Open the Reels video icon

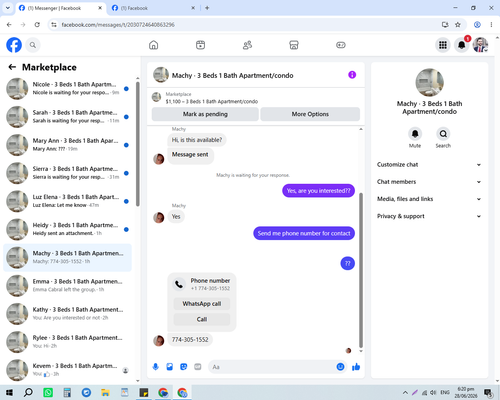click(x=200, y=45)
